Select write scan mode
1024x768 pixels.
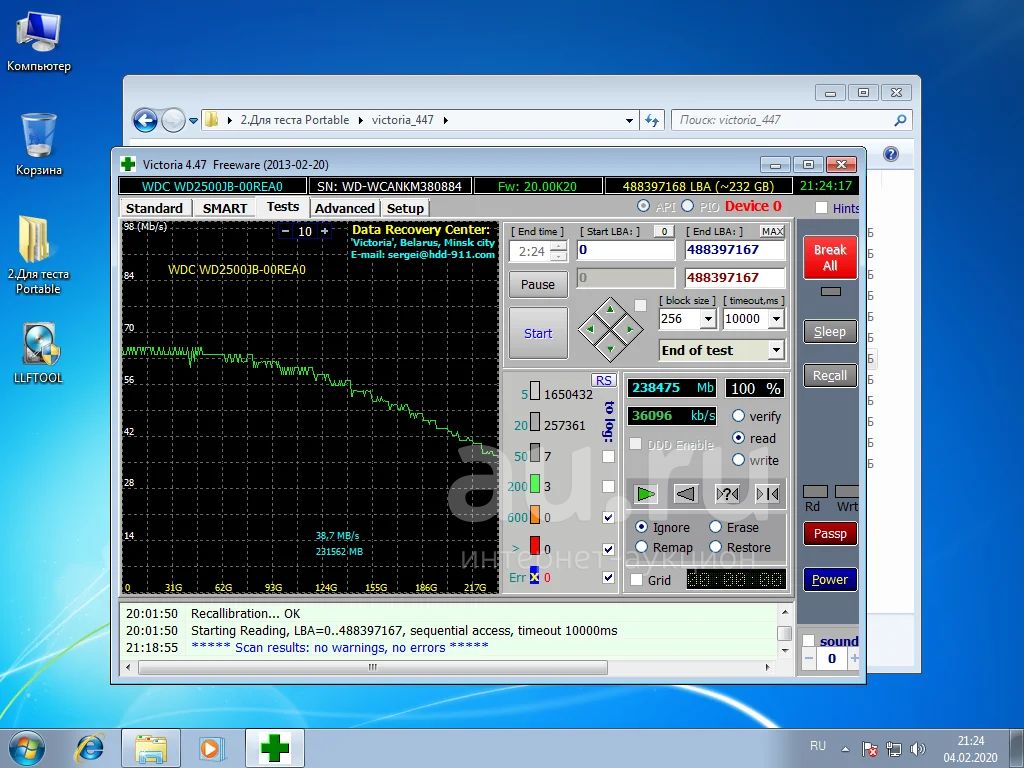pyautogui.click(x=738, y=460)
